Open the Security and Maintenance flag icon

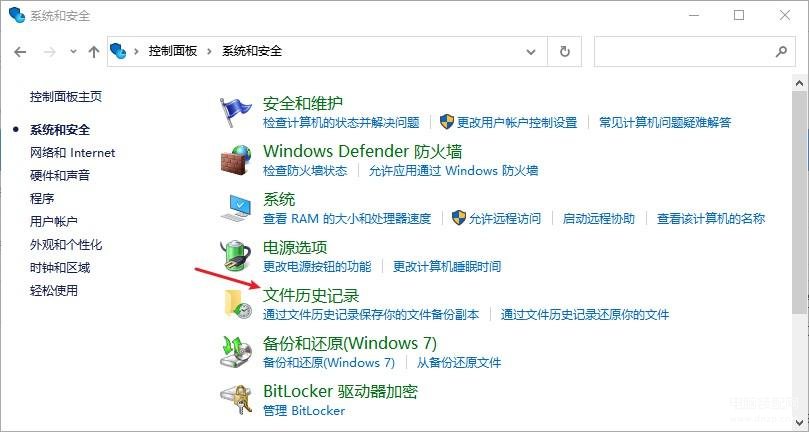click(x=235, y=112)
